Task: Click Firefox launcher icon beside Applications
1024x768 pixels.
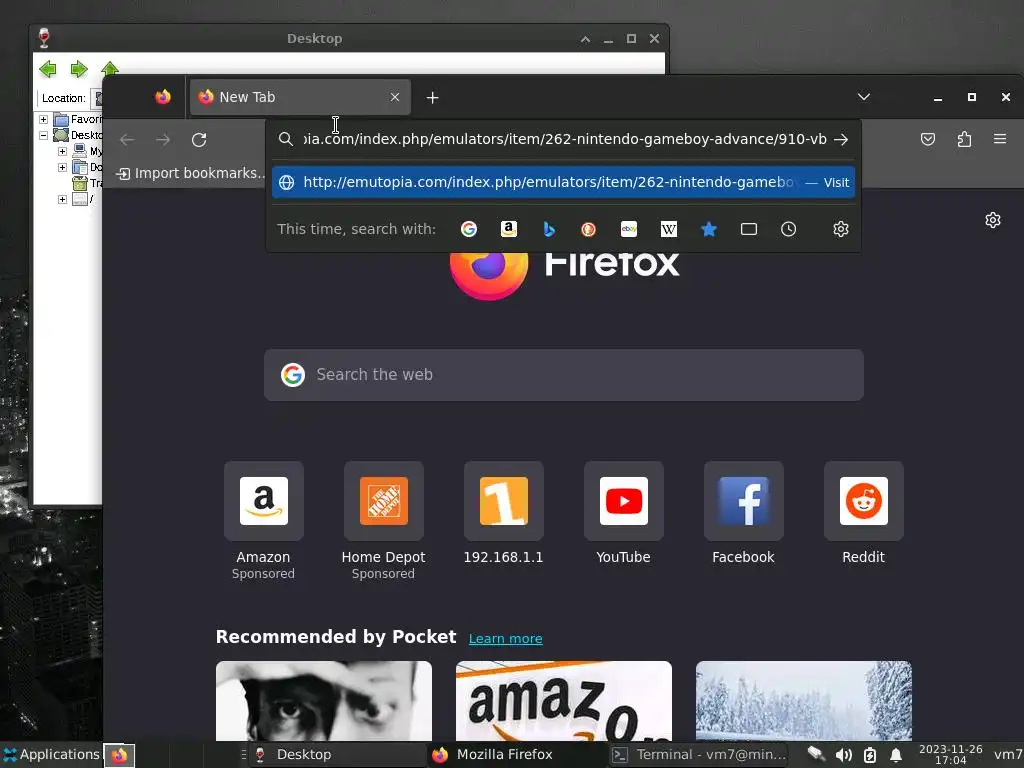Action: [x=119, y=756]
